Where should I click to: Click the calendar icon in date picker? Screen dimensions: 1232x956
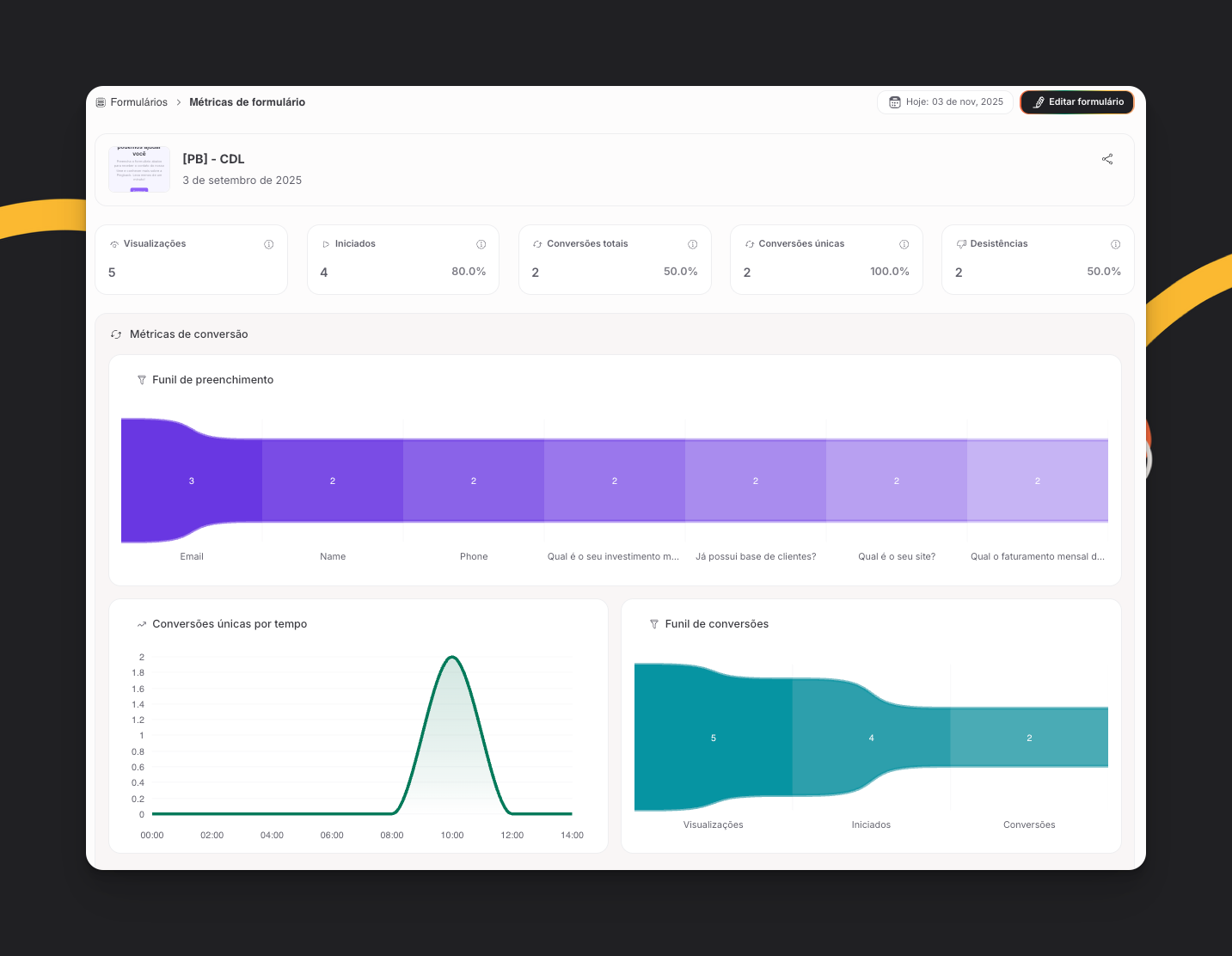tap(895, 102)
